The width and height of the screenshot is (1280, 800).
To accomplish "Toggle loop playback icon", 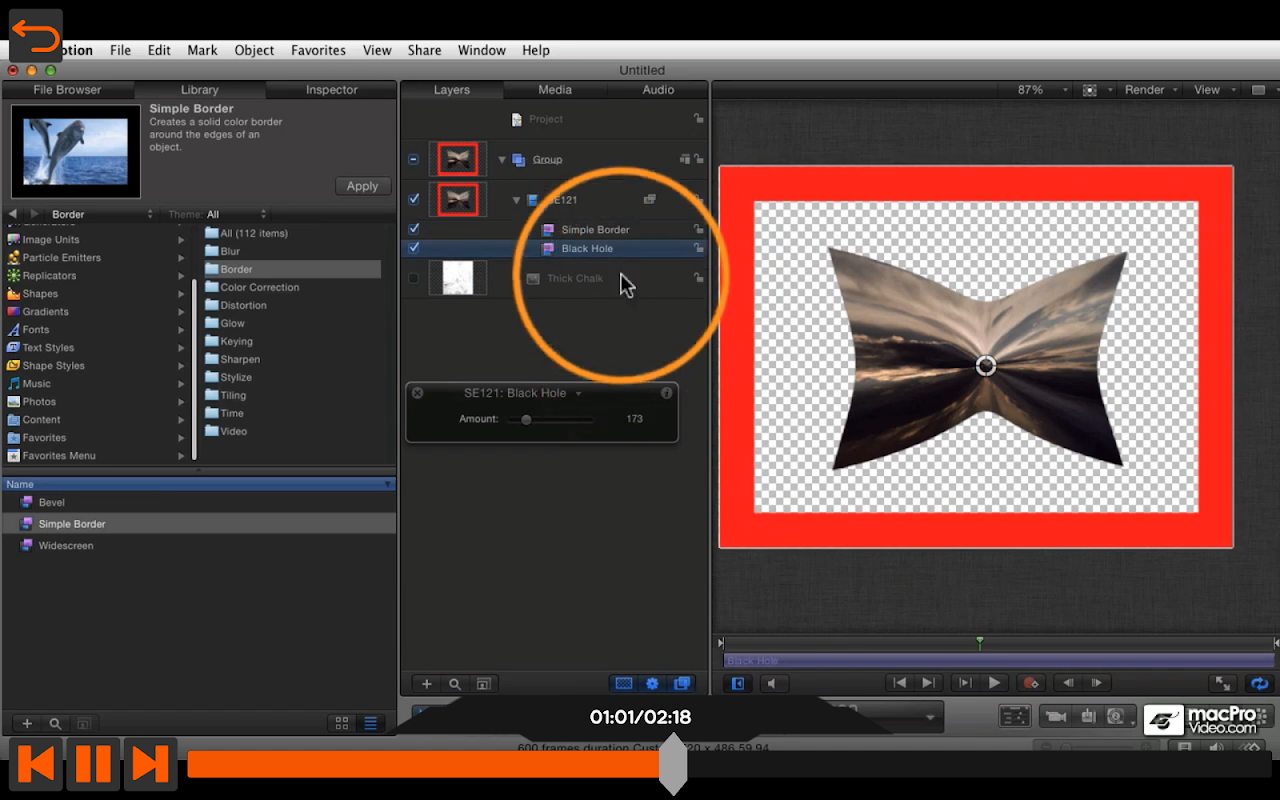I will point(1259,684).
